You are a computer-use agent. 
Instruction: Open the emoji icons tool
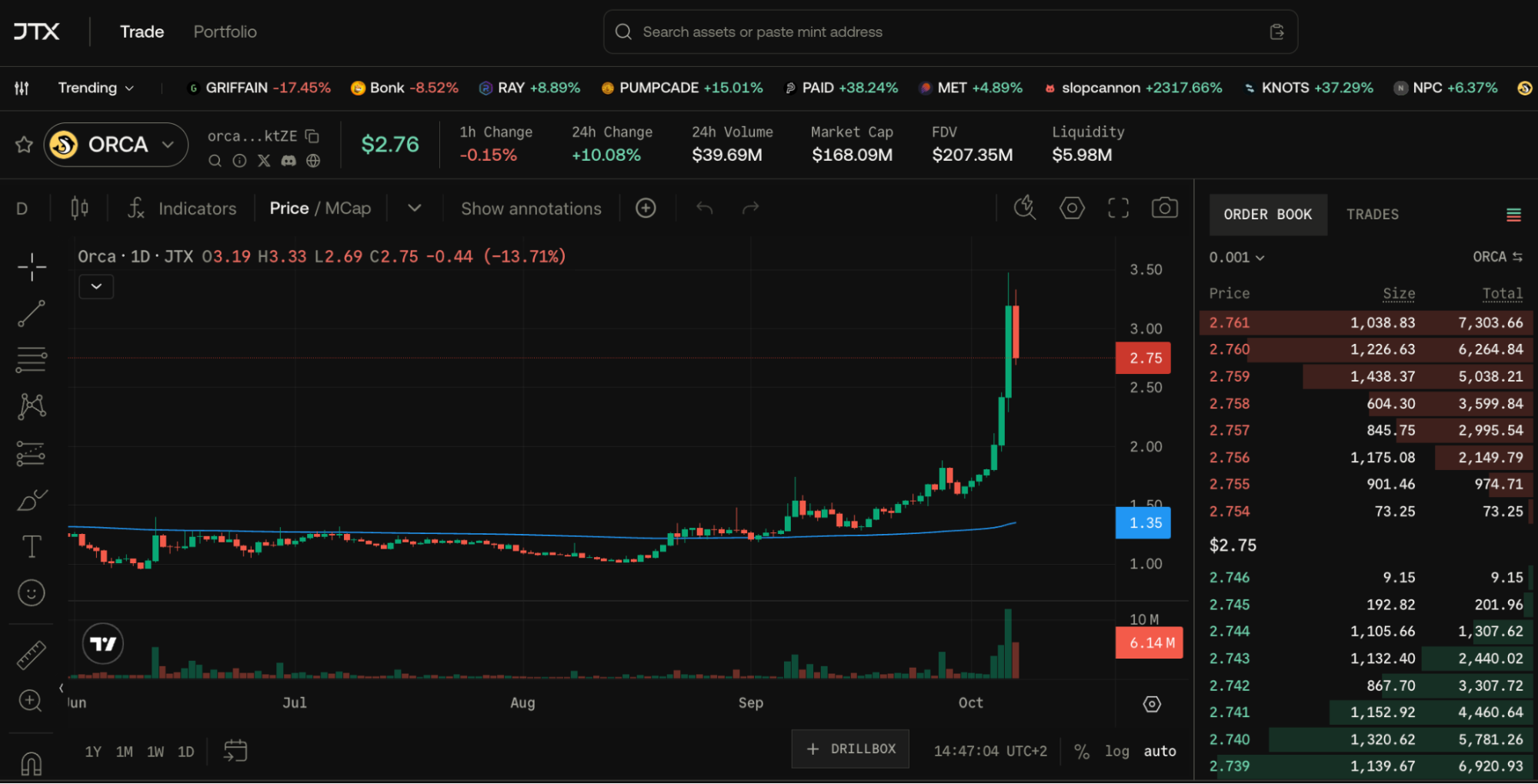click(32, 592)
